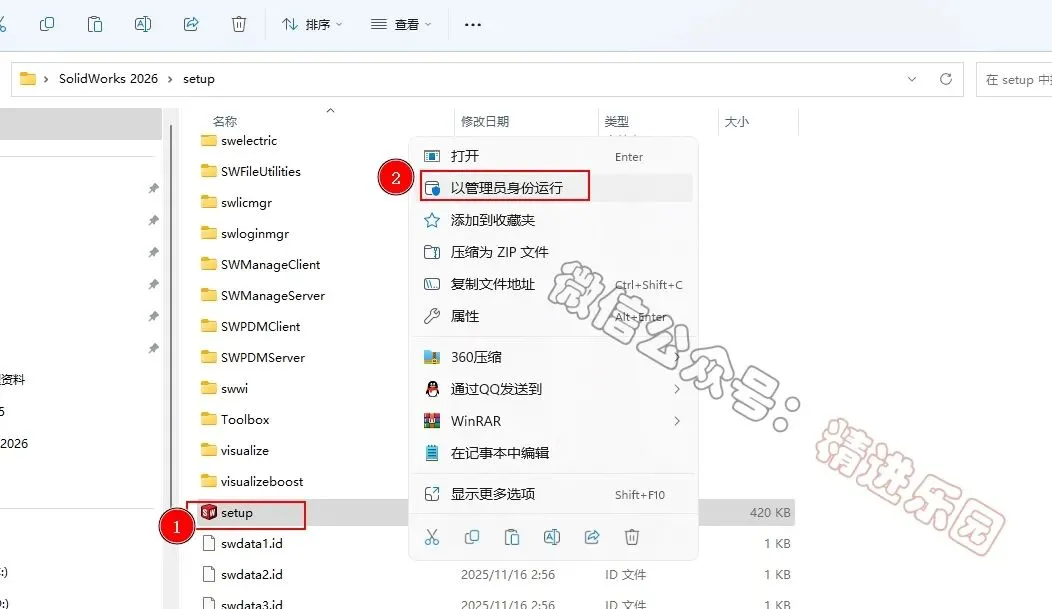
Task: Click the refresh button beside address bar
Action: coord(946,79)
